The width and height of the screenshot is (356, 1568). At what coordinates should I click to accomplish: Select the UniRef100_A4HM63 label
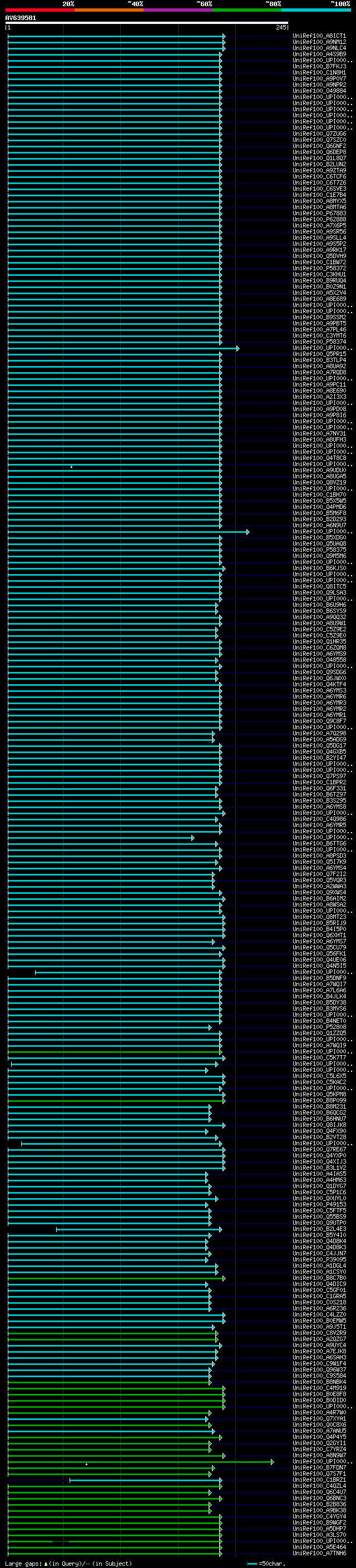click(x=319, y=1180)
